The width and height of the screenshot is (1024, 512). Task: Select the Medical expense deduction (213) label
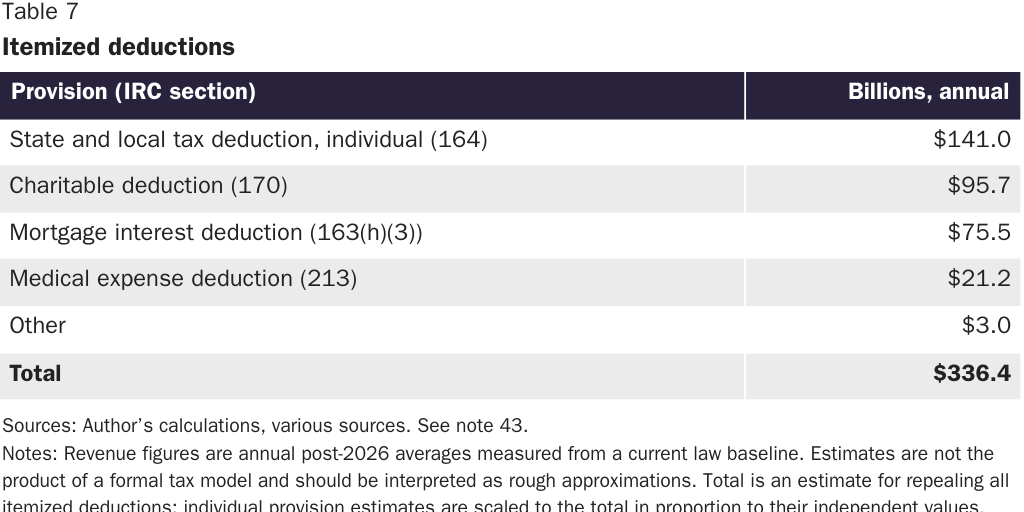183,279
